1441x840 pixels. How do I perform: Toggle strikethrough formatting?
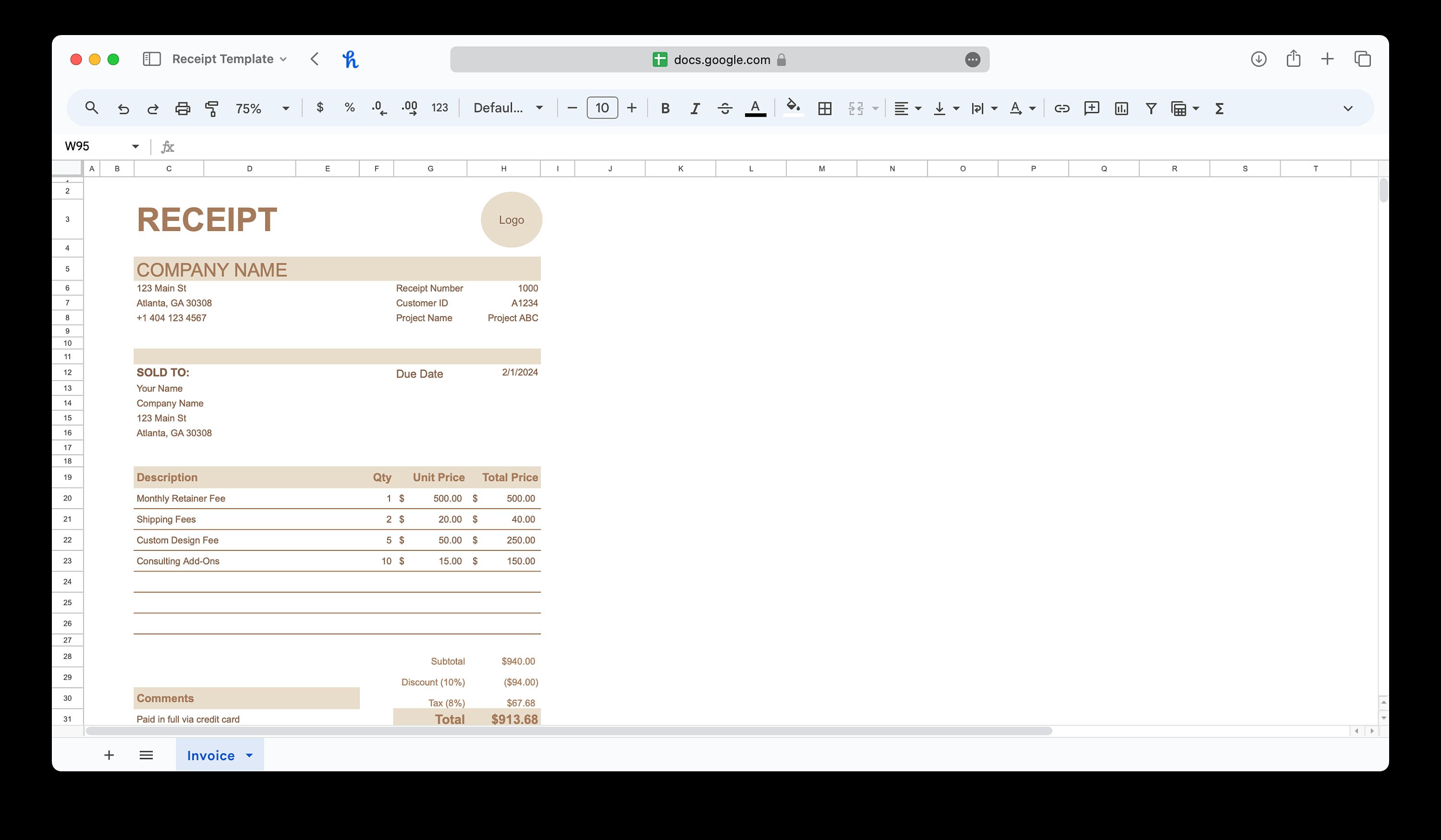point(724,108)
